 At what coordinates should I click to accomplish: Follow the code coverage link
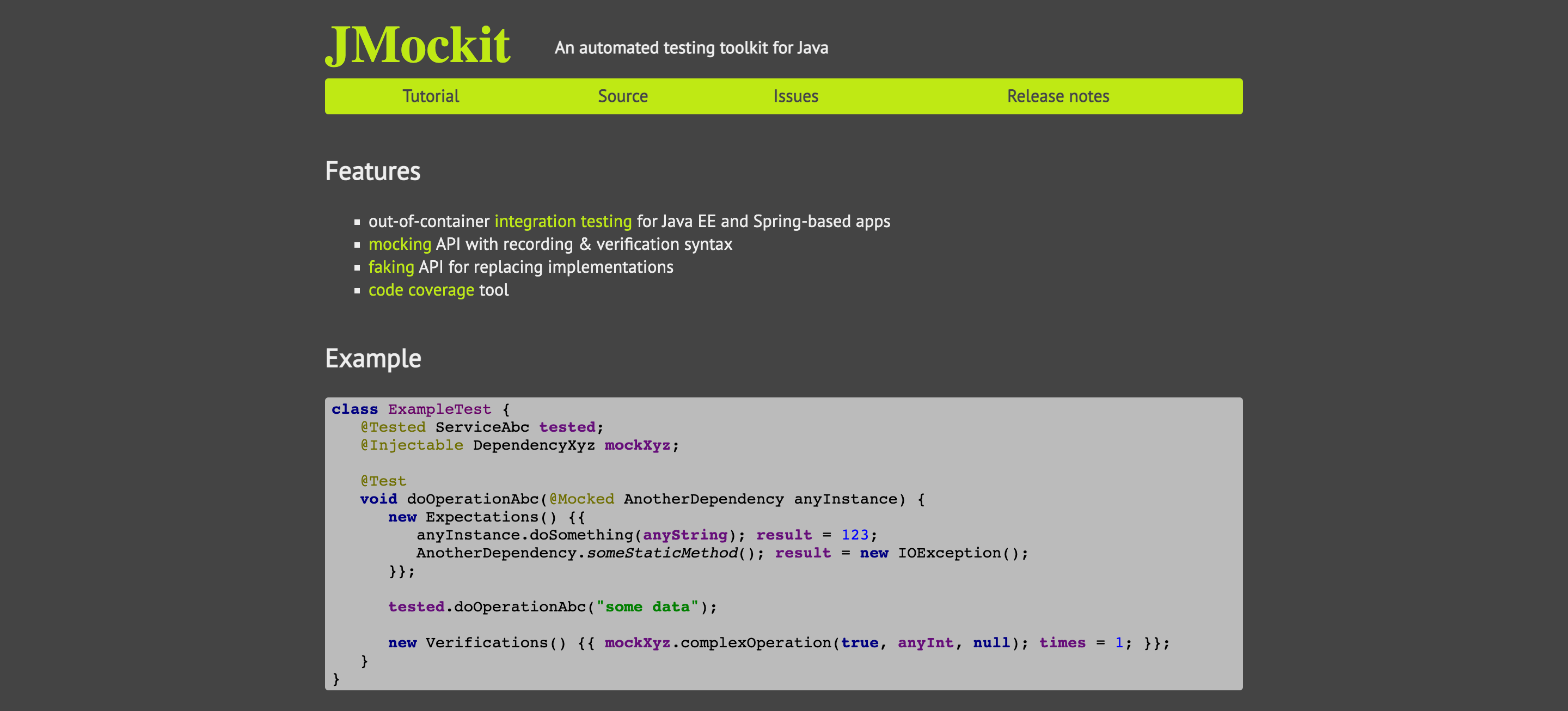click(x=421, y=290)
